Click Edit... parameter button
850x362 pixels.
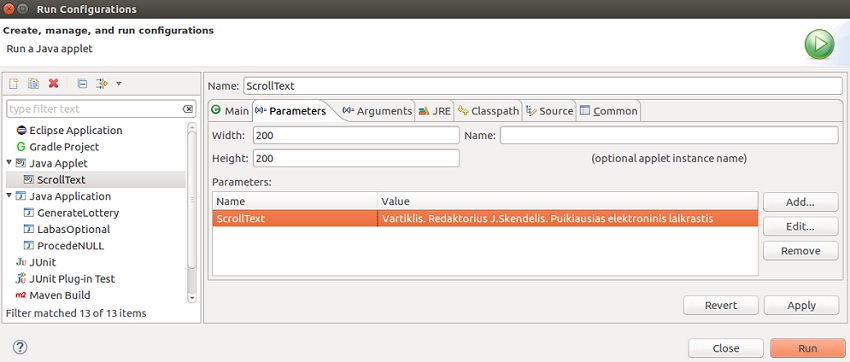pyautogui.click(x=801, y=227)
